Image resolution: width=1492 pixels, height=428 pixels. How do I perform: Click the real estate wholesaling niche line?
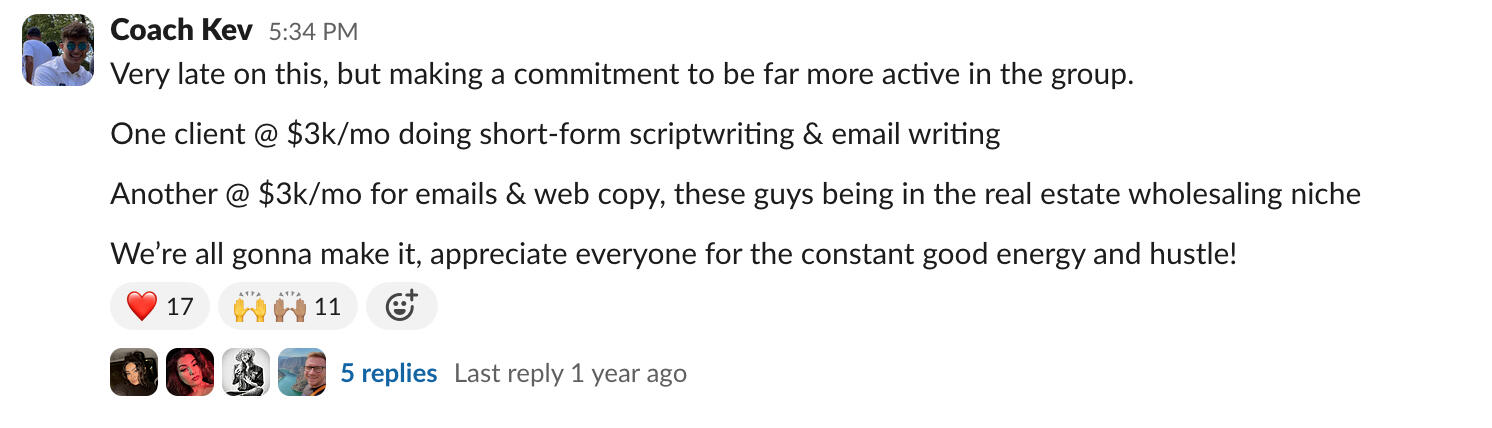point(735,194)
